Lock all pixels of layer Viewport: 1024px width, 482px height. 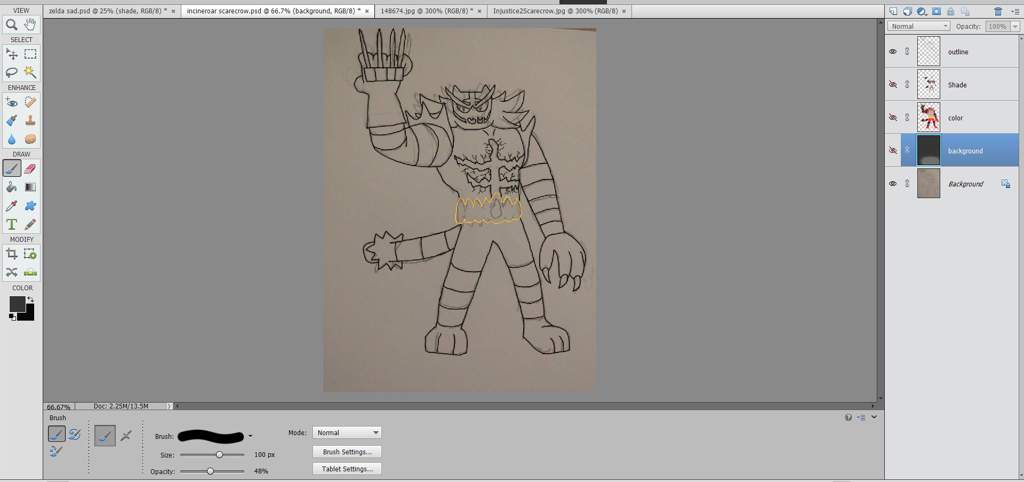tap(950, 11)
